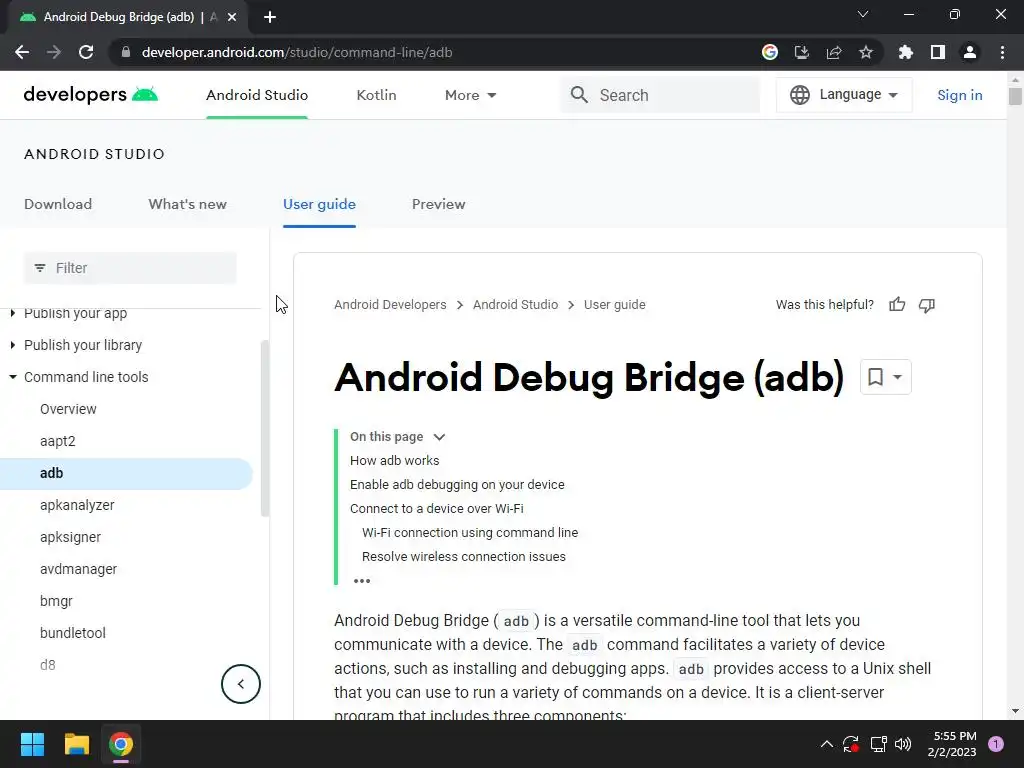
Task: Expand Publish your library tree item
Action: pos(12,345)
